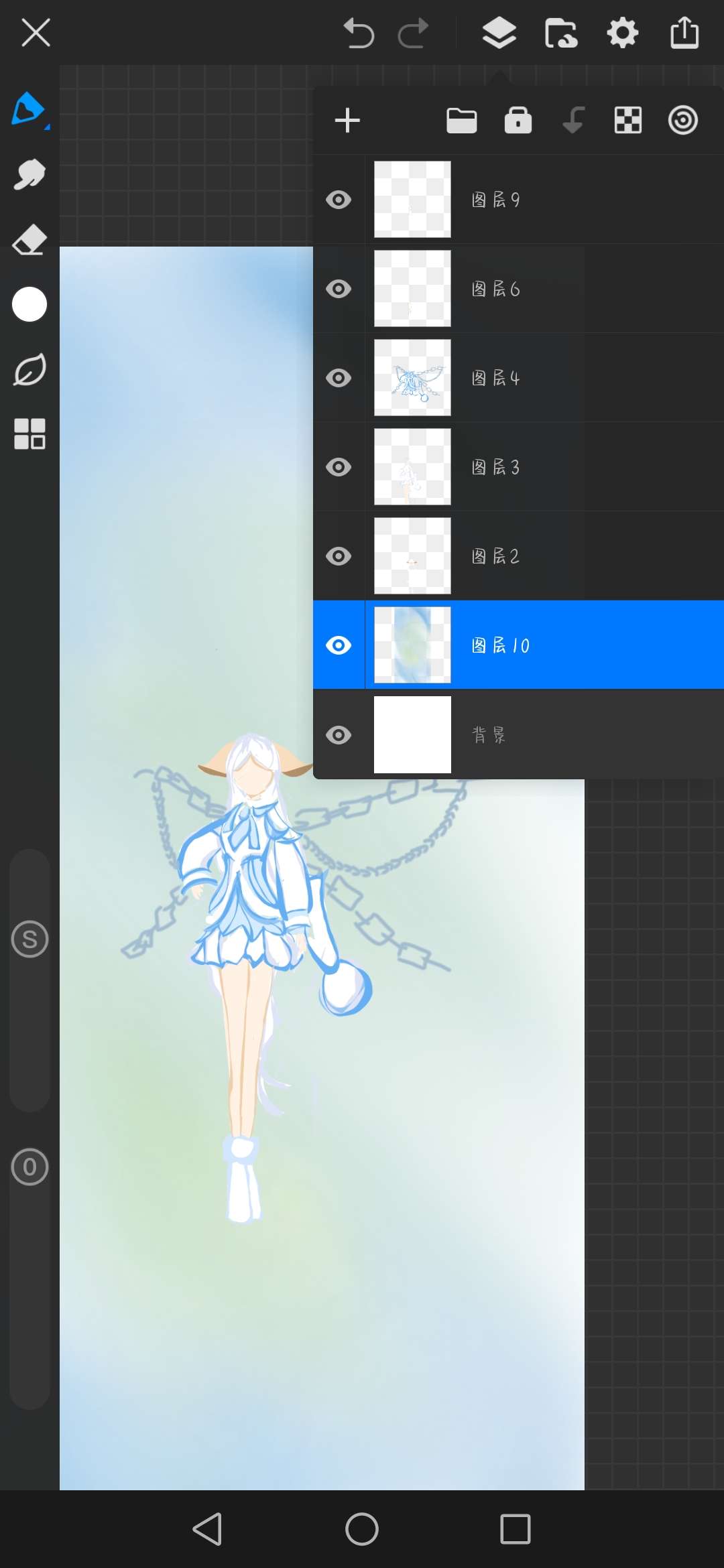Select the 图层 2 thumbnail
Screen dimensions: 724x1568
click(412, 556)
